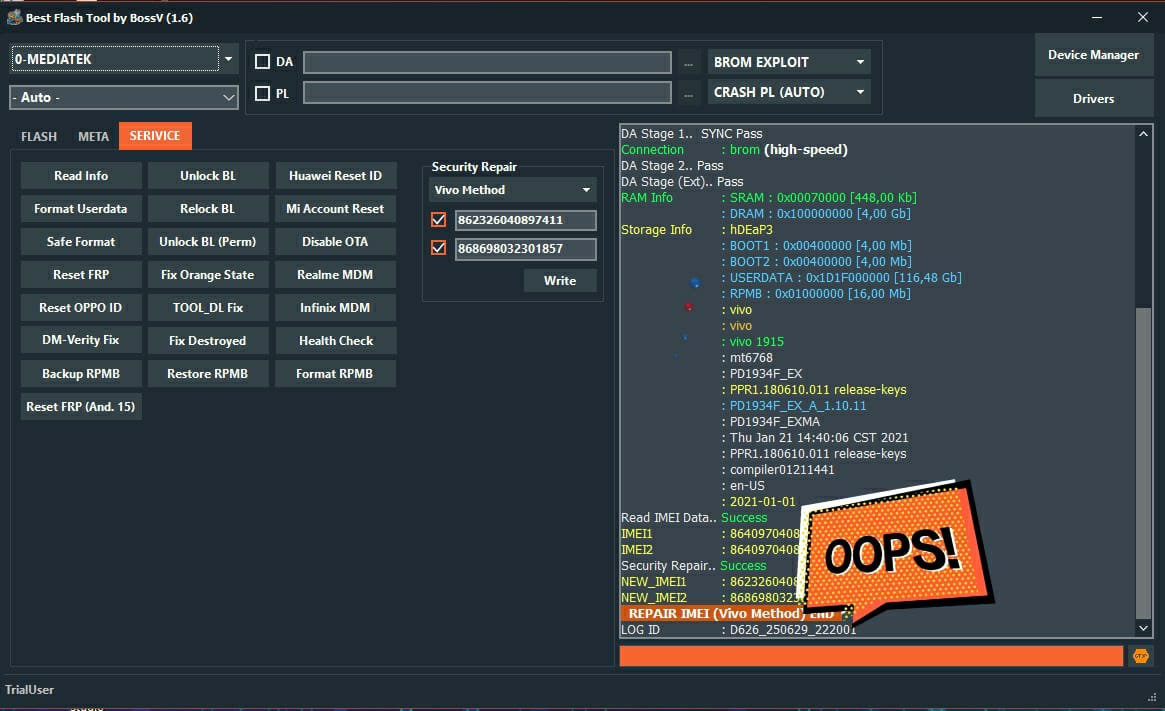Click Disable OTA button
The image size is (1165, 711).
point(335,241)
